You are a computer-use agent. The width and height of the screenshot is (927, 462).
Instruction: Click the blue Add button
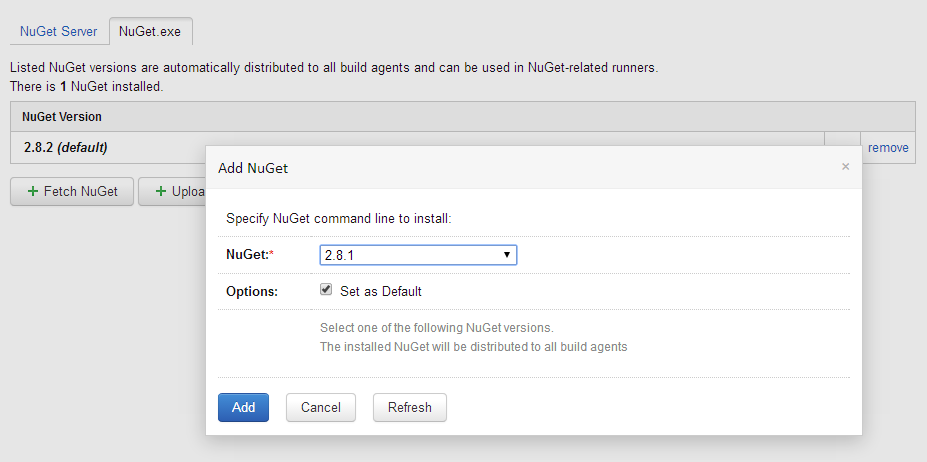coord(243,408)
